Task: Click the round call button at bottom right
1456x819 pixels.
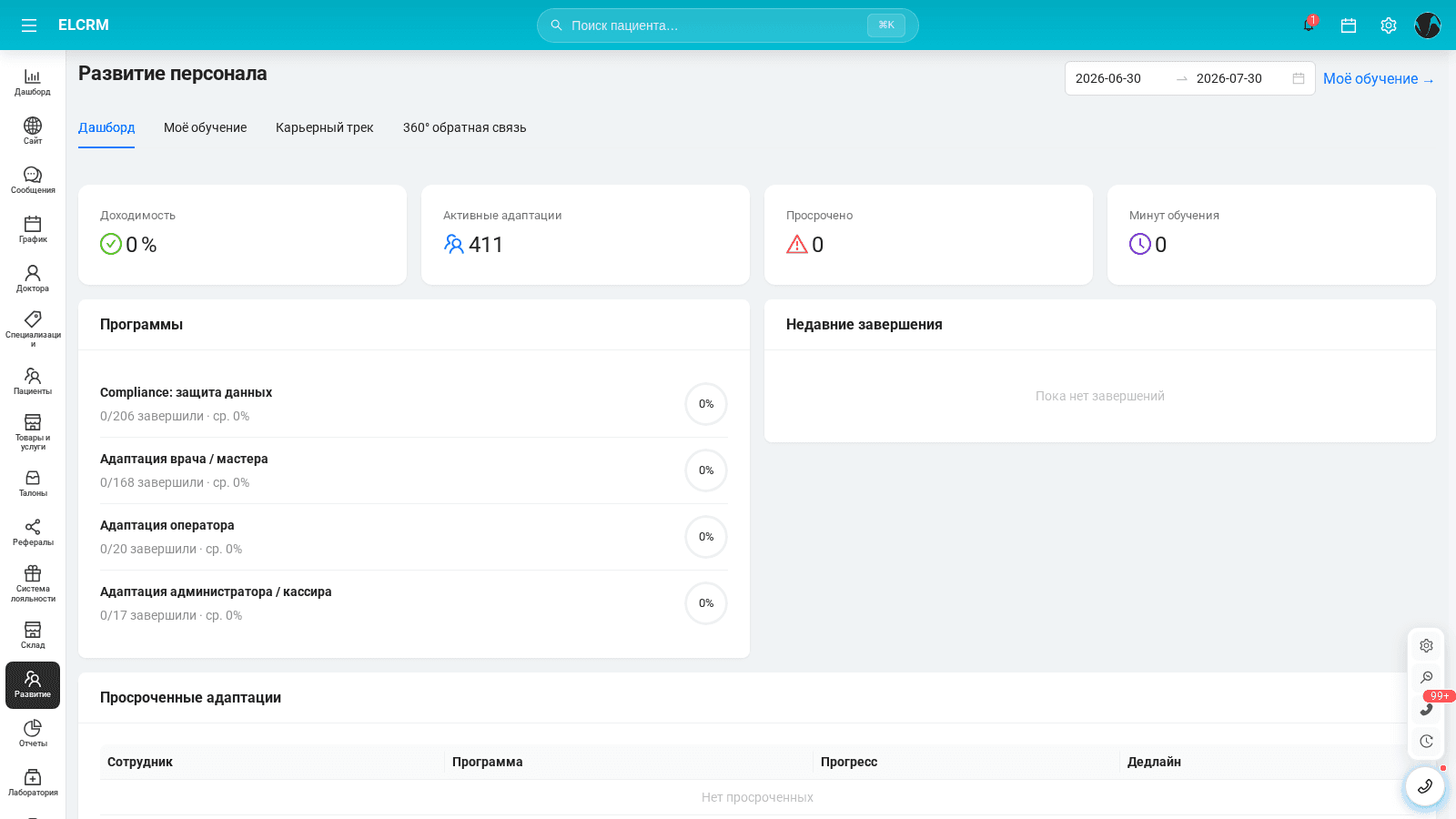Action: point(1425,786)
